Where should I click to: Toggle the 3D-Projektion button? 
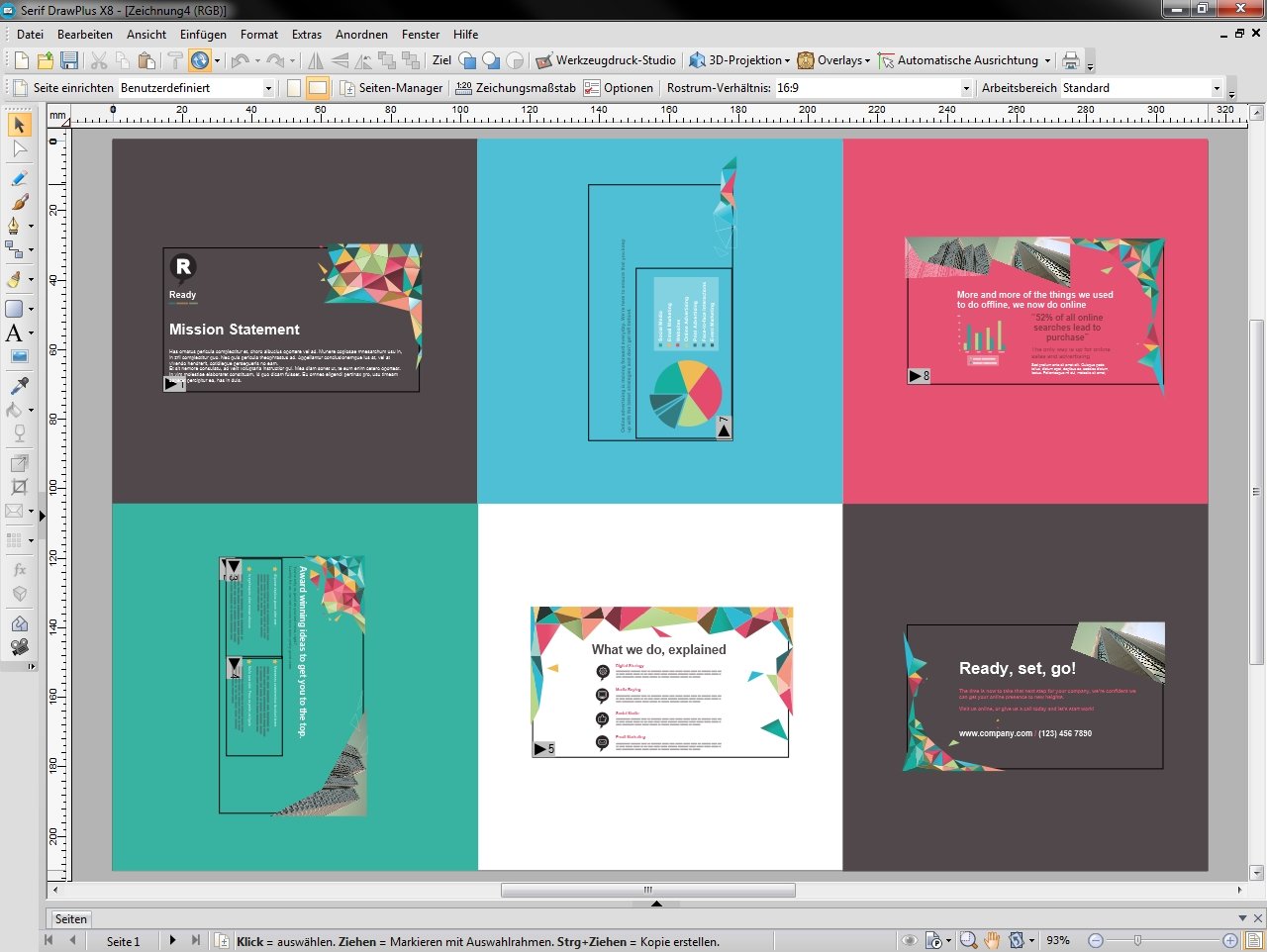(735, 60)
